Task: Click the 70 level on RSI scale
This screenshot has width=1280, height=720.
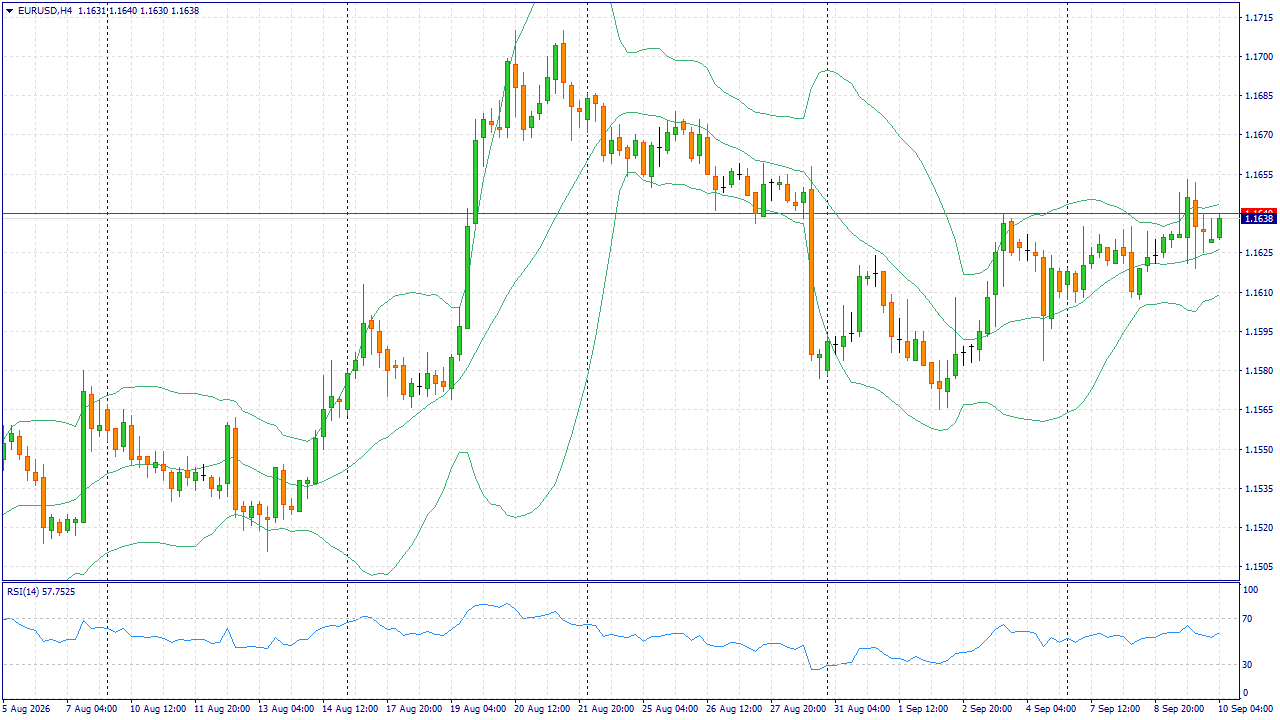Action: click(x=1247, y=620)
